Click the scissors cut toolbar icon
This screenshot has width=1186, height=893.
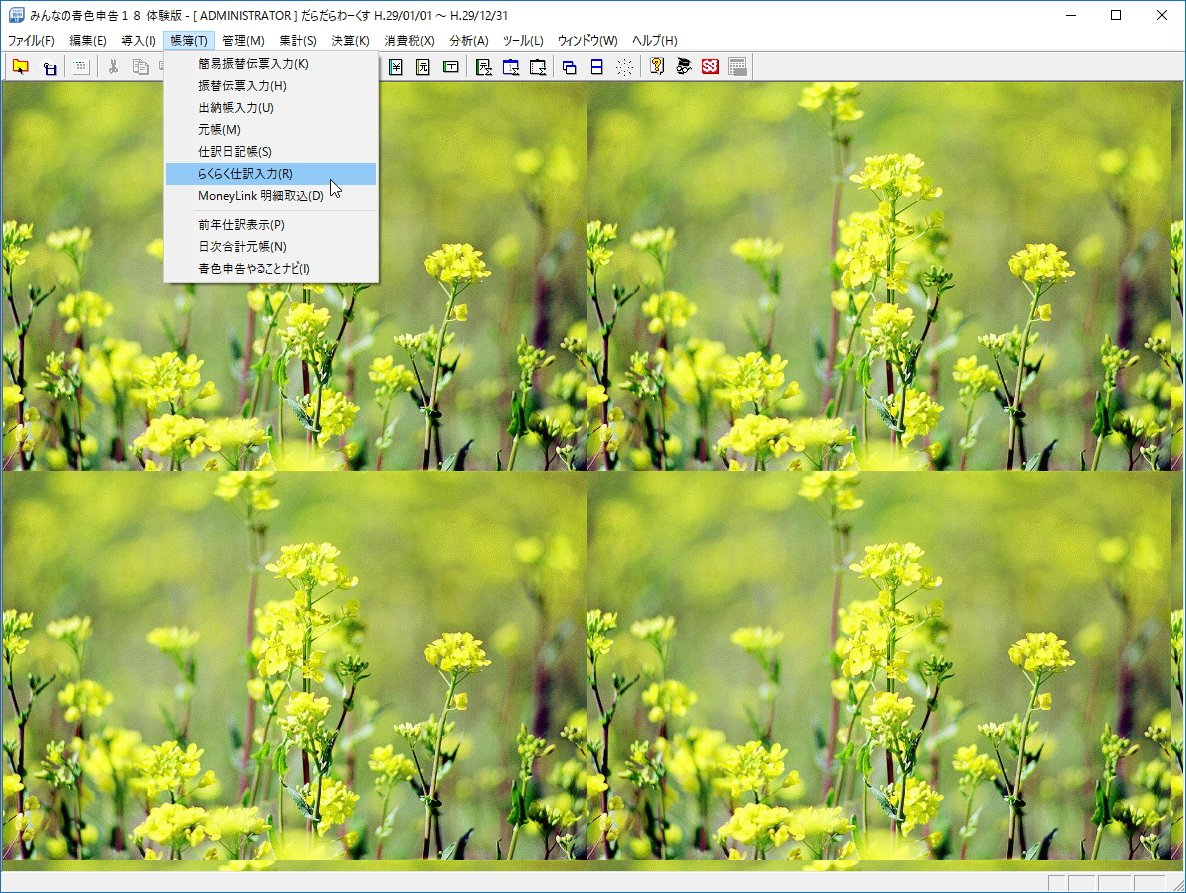[x=113, y=67]
